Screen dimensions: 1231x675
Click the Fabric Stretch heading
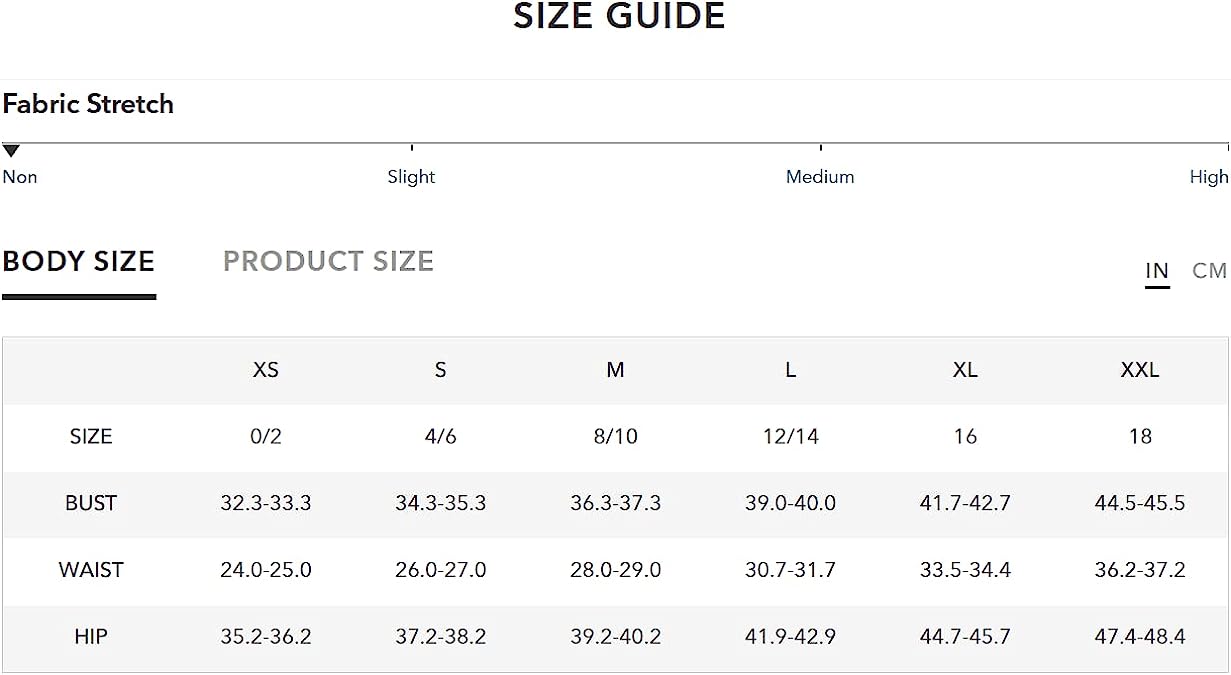point(88,104)
